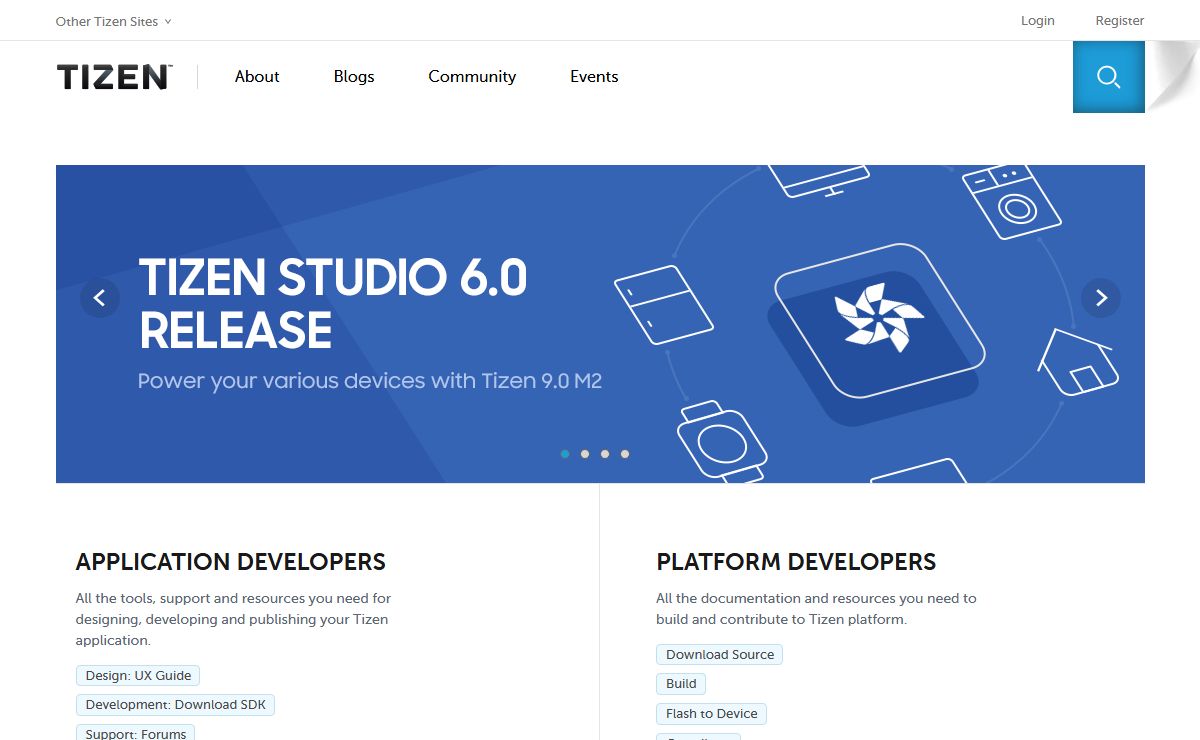Screen dimensions: 1200x740
Task: Open the Design: UX Guide link
Action: pyautogui.click(x=138, y=676)
